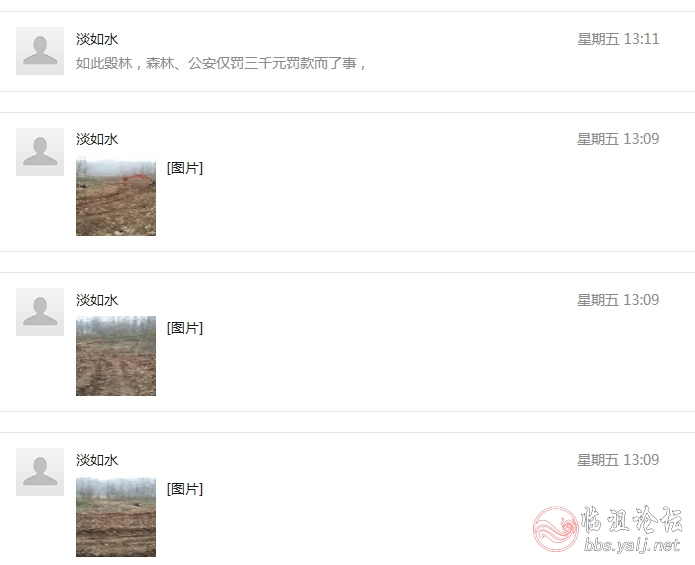
Task: Click the avatar icon of the 13:11 message
Action: click(40, 51)
